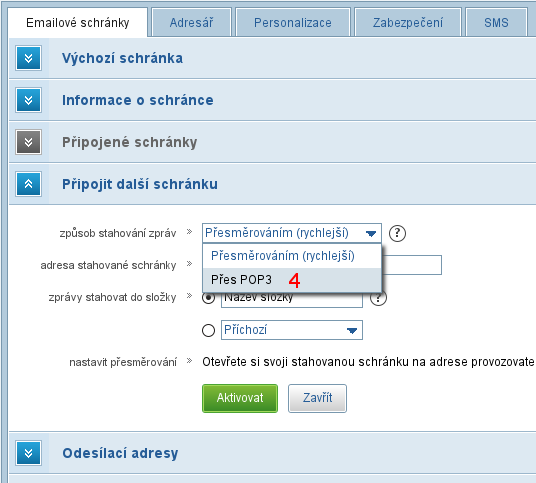The width and height of the screenshot is (536, 483).
Task: Collapse the Připojit další schránku arrow icon
Action: pyautogui.click(x=28, y=184)
